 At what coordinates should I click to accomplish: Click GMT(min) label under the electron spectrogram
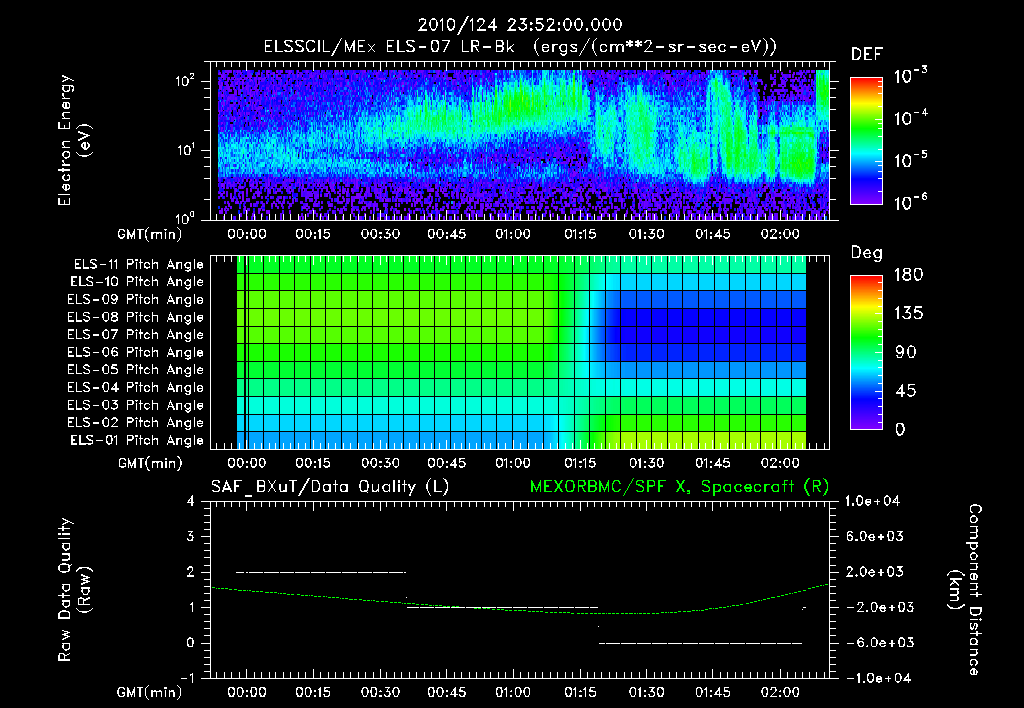click(x=150, y=234)
